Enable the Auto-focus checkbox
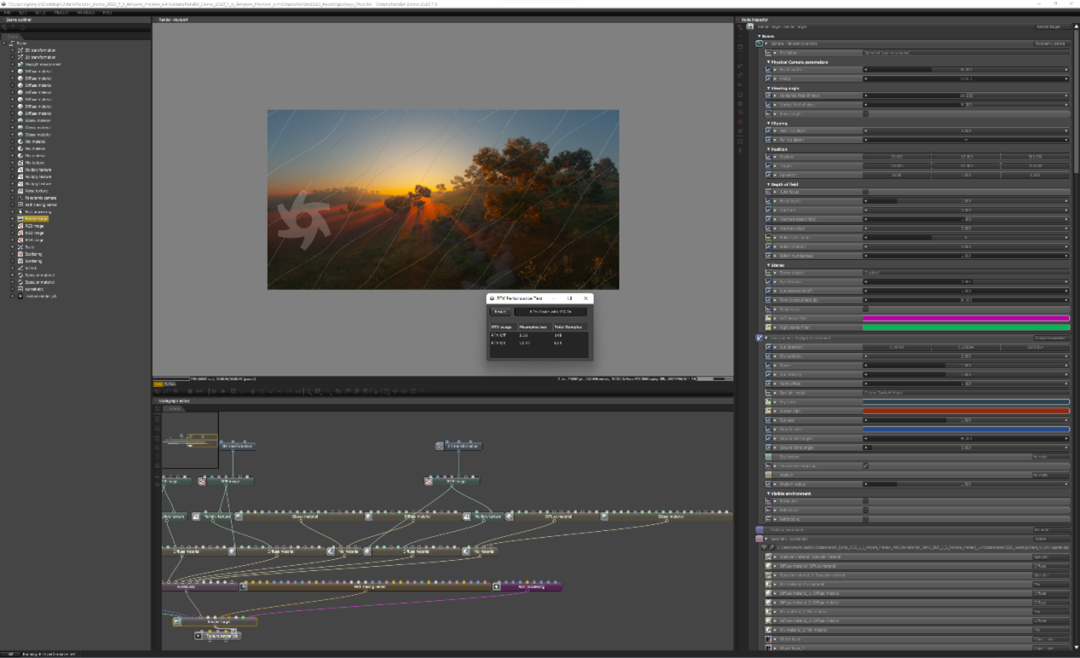1080x658 pixels. point(866,191)
